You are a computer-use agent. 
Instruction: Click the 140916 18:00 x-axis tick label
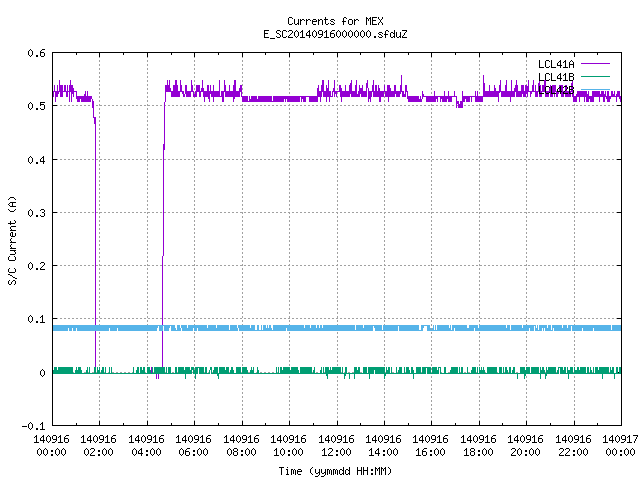pos(478,446)
